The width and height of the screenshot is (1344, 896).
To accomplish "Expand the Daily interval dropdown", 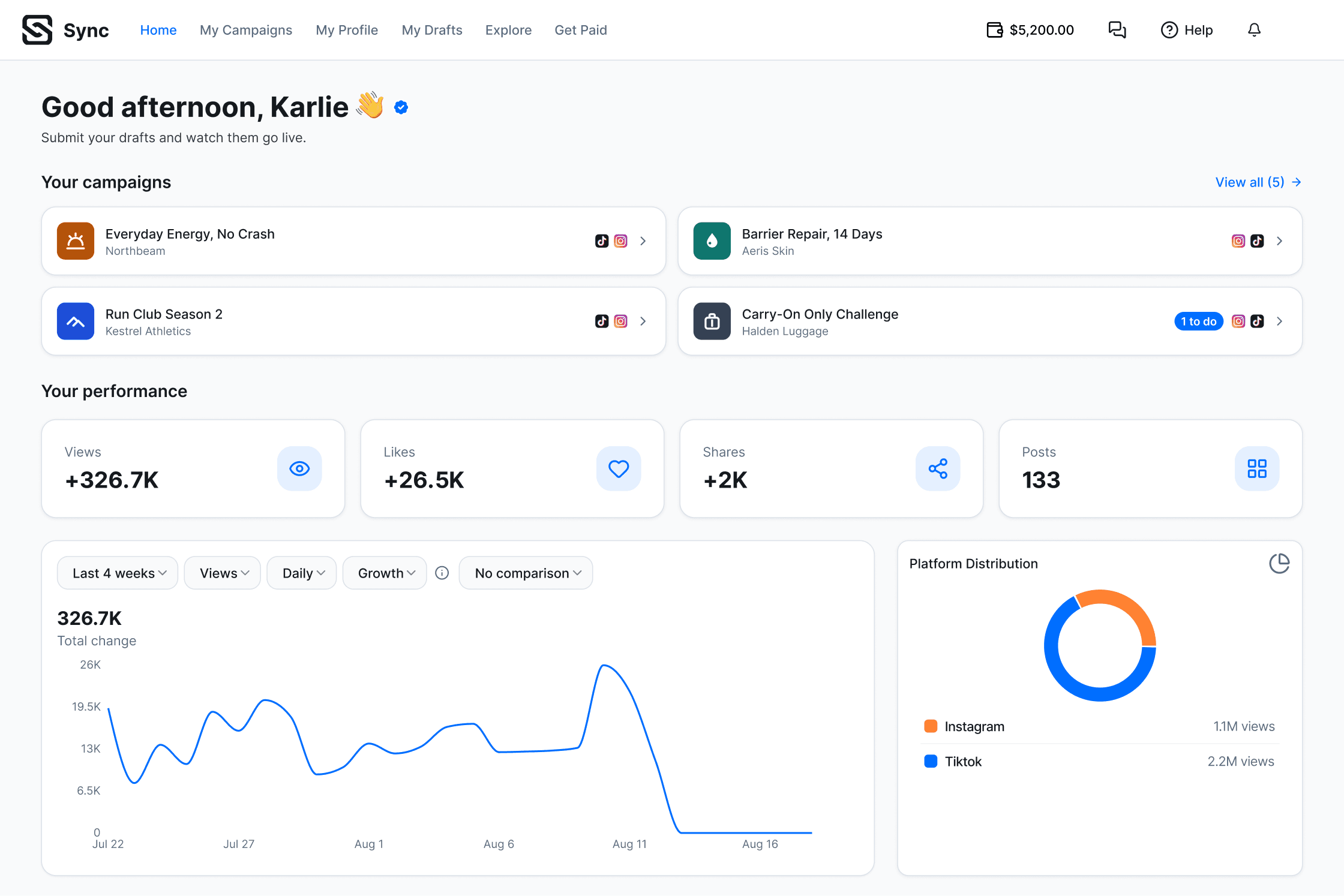I will [x=302, y=573].
